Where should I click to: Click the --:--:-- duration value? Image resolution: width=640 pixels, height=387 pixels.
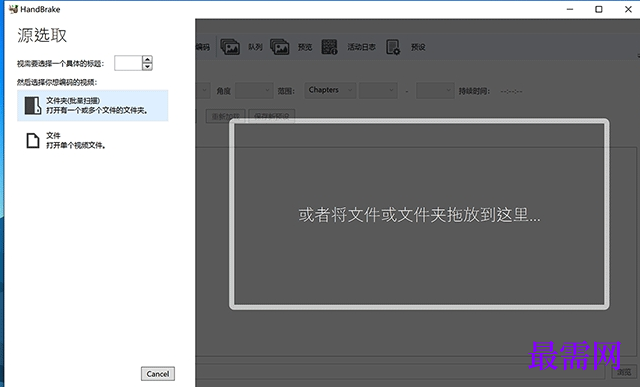pyautogui.click(x=511, y=91)
